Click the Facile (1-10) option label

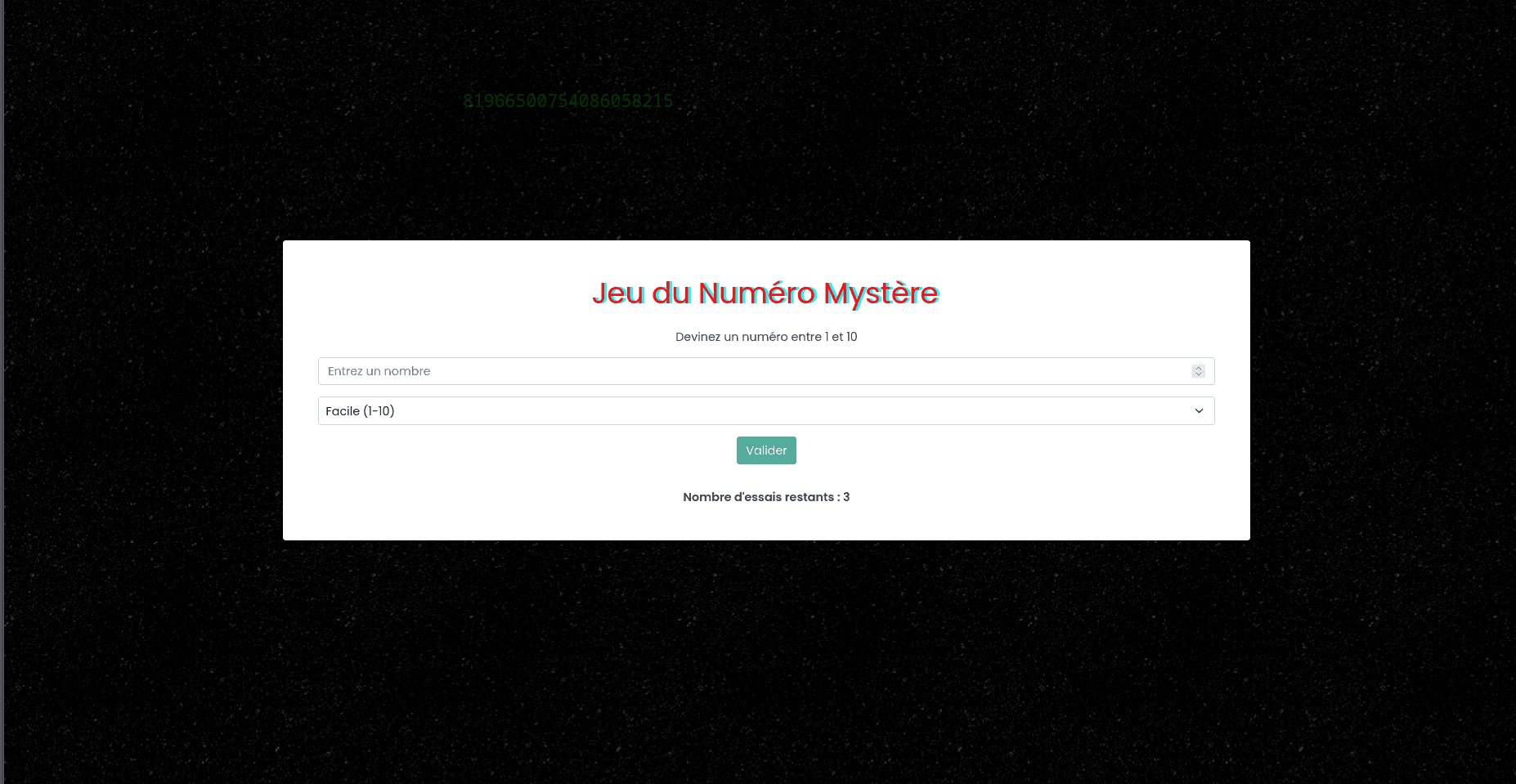tap(360, 410)
